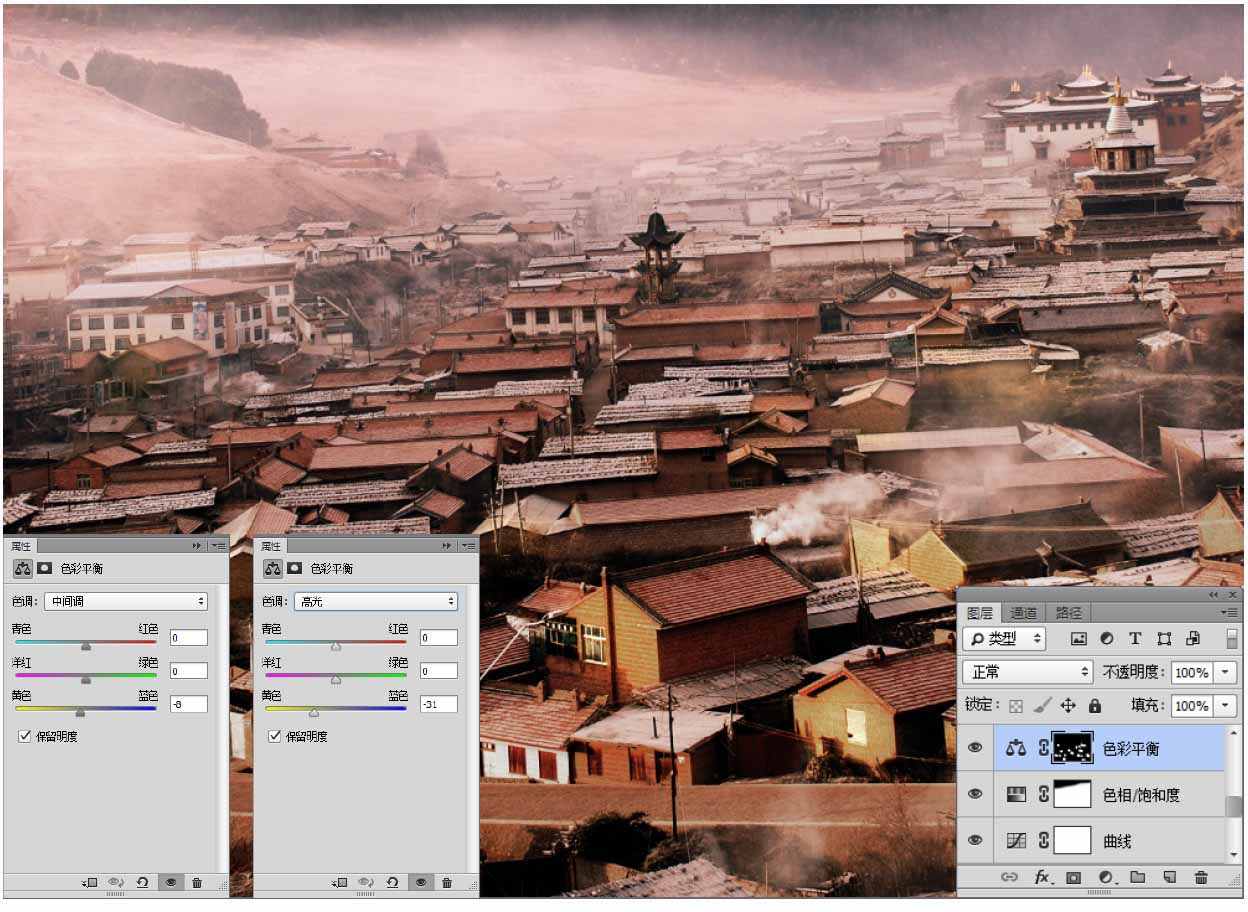Click the mask icon in the Highlights properties panel

[295, 568]
